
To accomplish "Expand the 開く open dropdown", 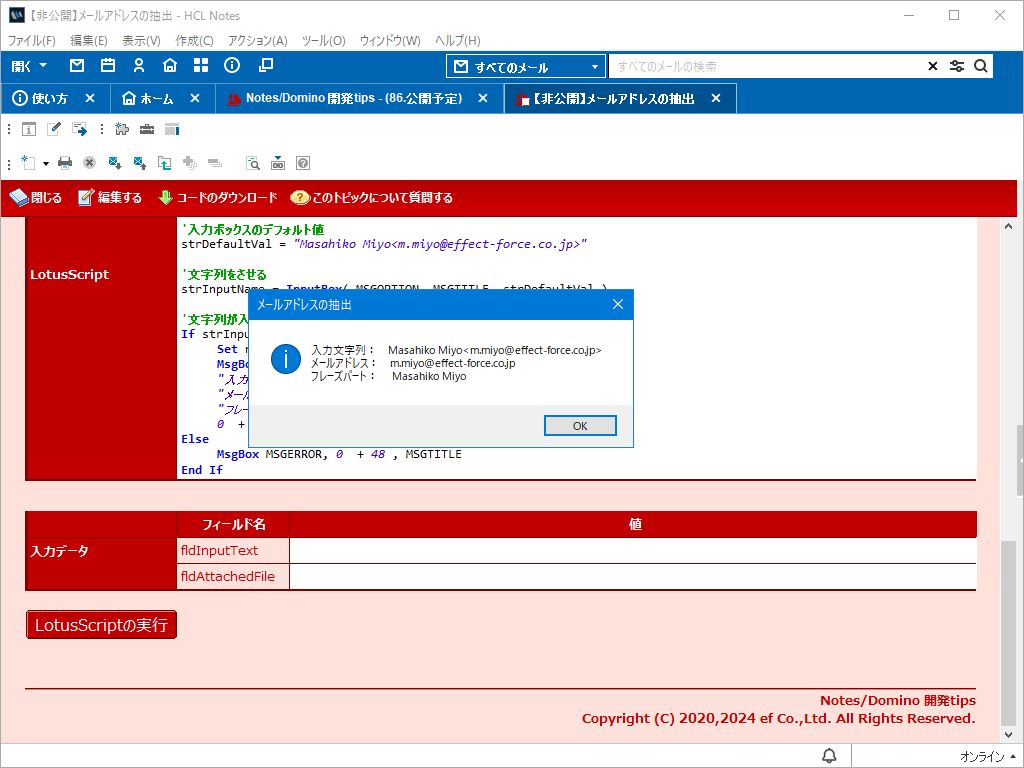I will pos(29,66).
